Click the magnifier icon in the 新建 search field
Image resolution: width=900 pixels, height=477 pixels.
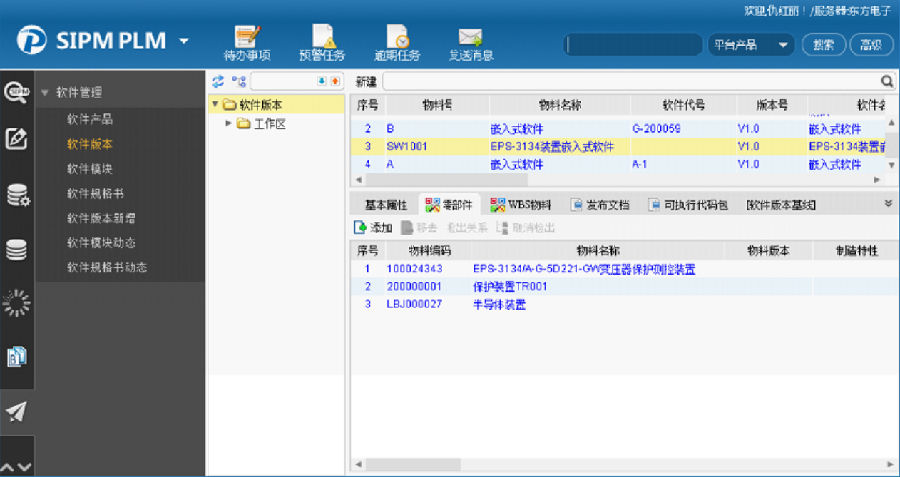click(886, 82)
